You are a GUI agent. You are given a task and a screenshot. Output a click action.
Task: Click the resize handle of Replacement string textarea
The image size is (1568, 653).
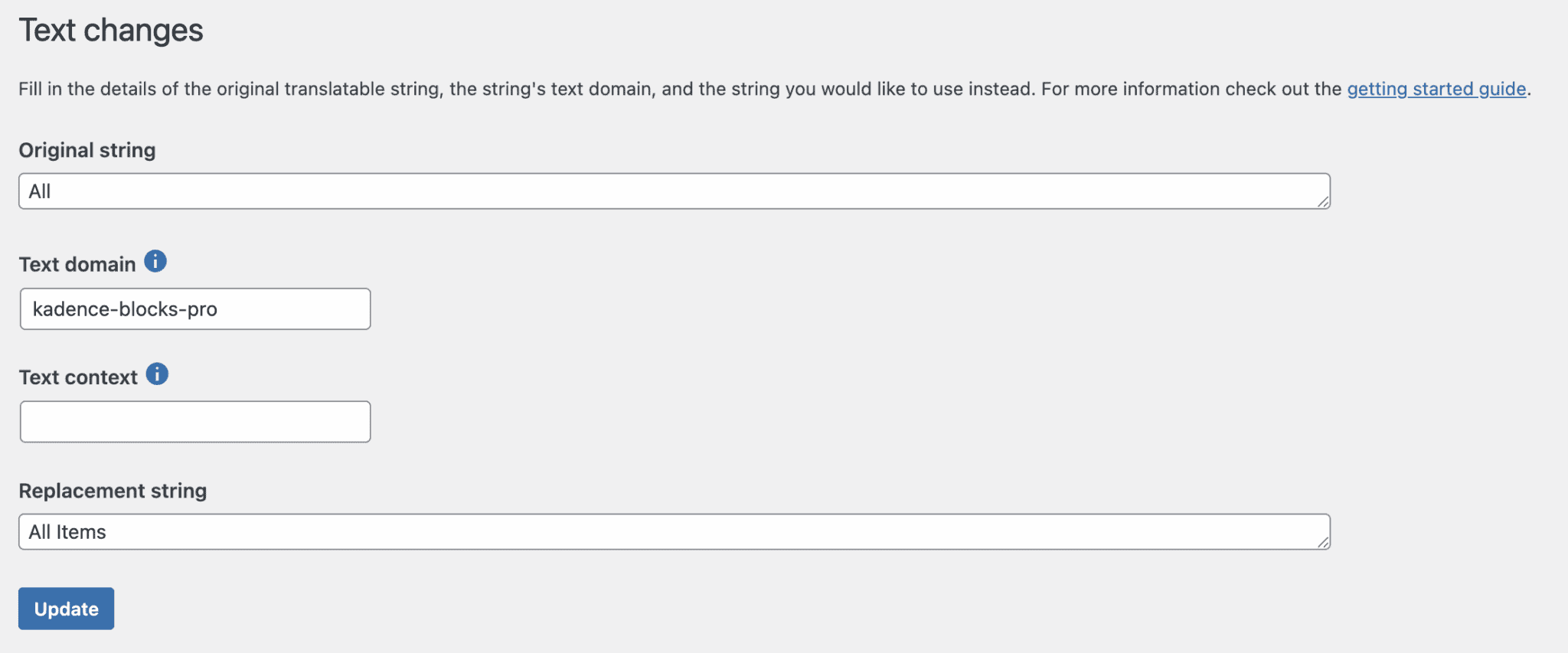(1325, 543)
